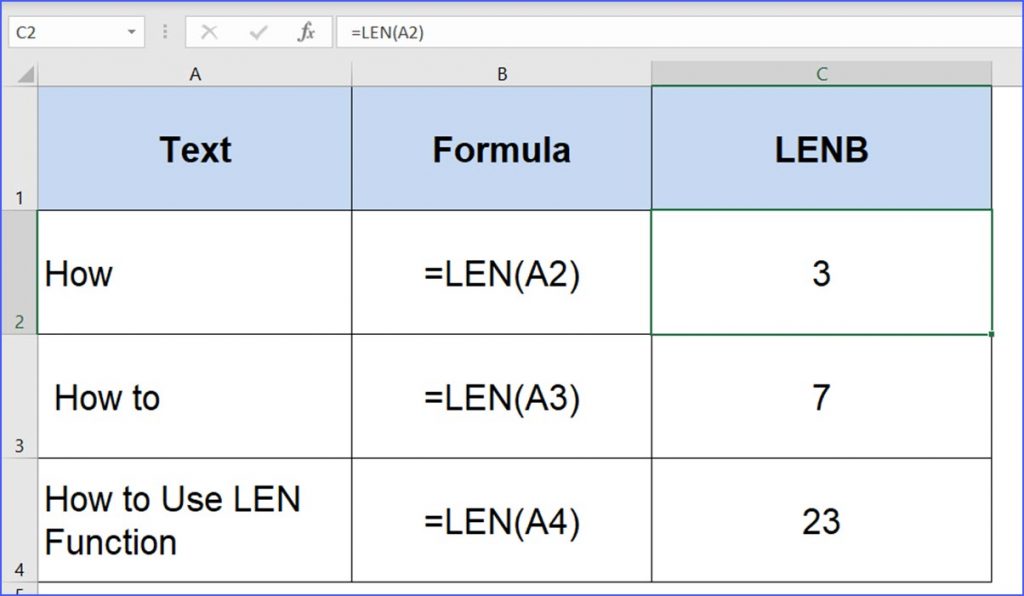Select the cell showing value 23
The image size is (1024, 596).
pyautogui.click(x=820, y=519)
